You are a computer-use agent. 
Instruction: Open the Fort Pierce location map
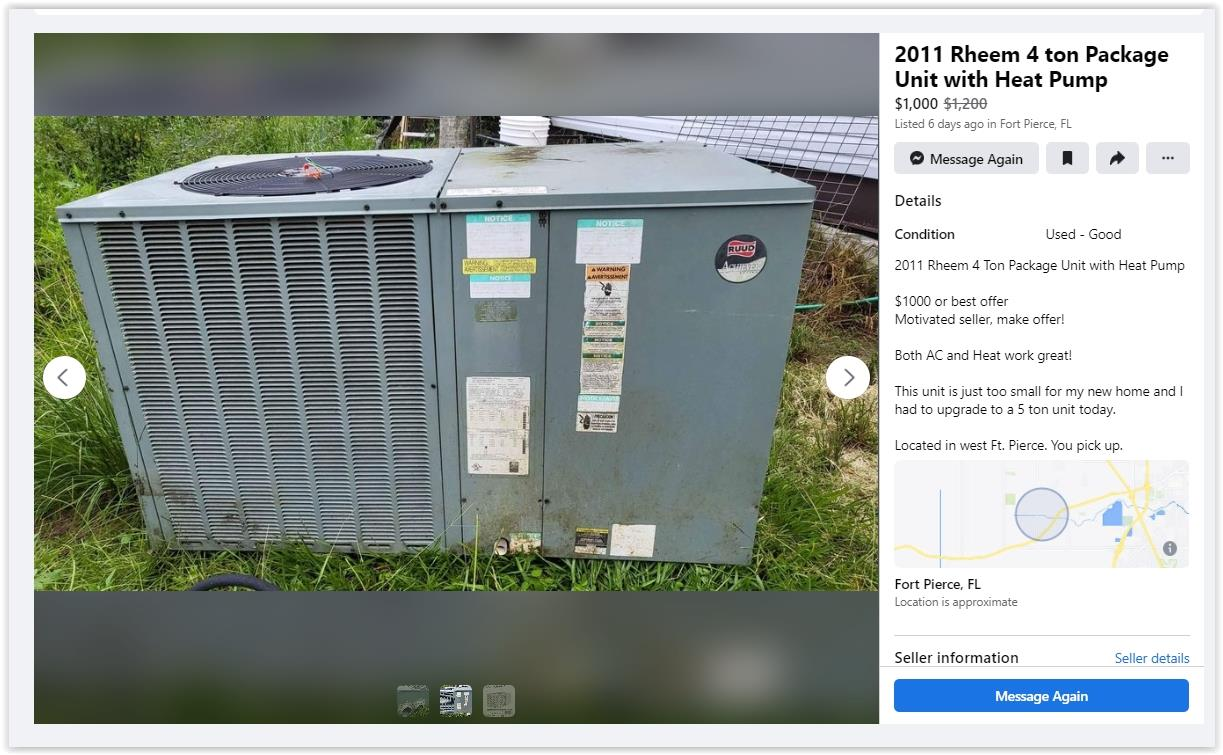pyautogui.click(x=1041, y=514)
